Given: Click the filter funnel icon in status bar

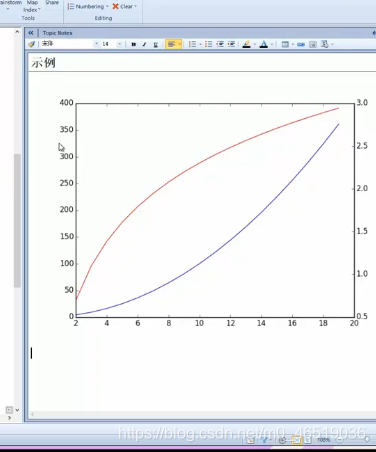Looking at the screenshot, I should tap(265, 440).
